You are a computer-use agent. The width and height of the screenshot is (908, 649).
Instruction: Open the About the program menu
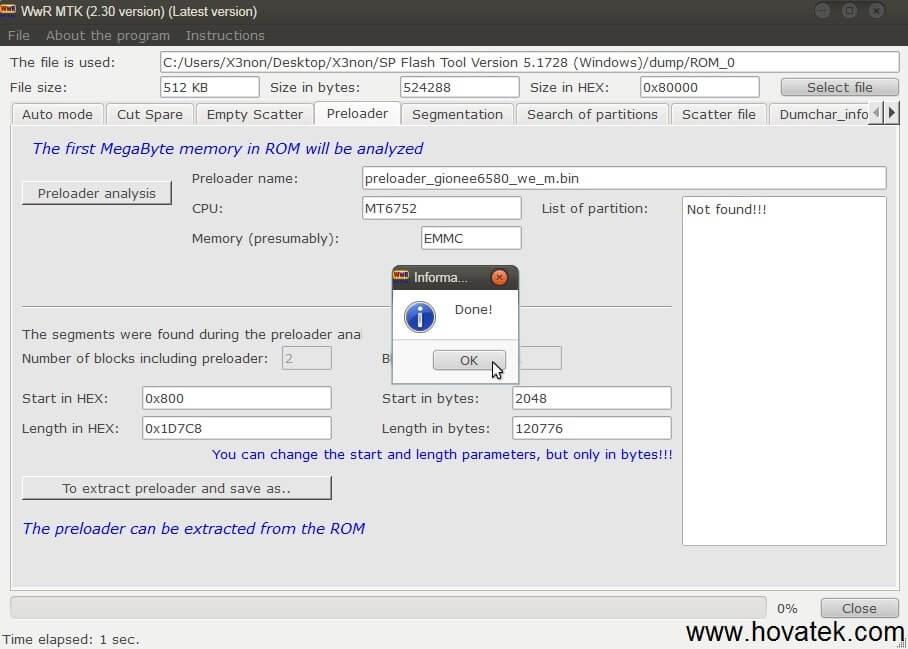tap(108, 35)
